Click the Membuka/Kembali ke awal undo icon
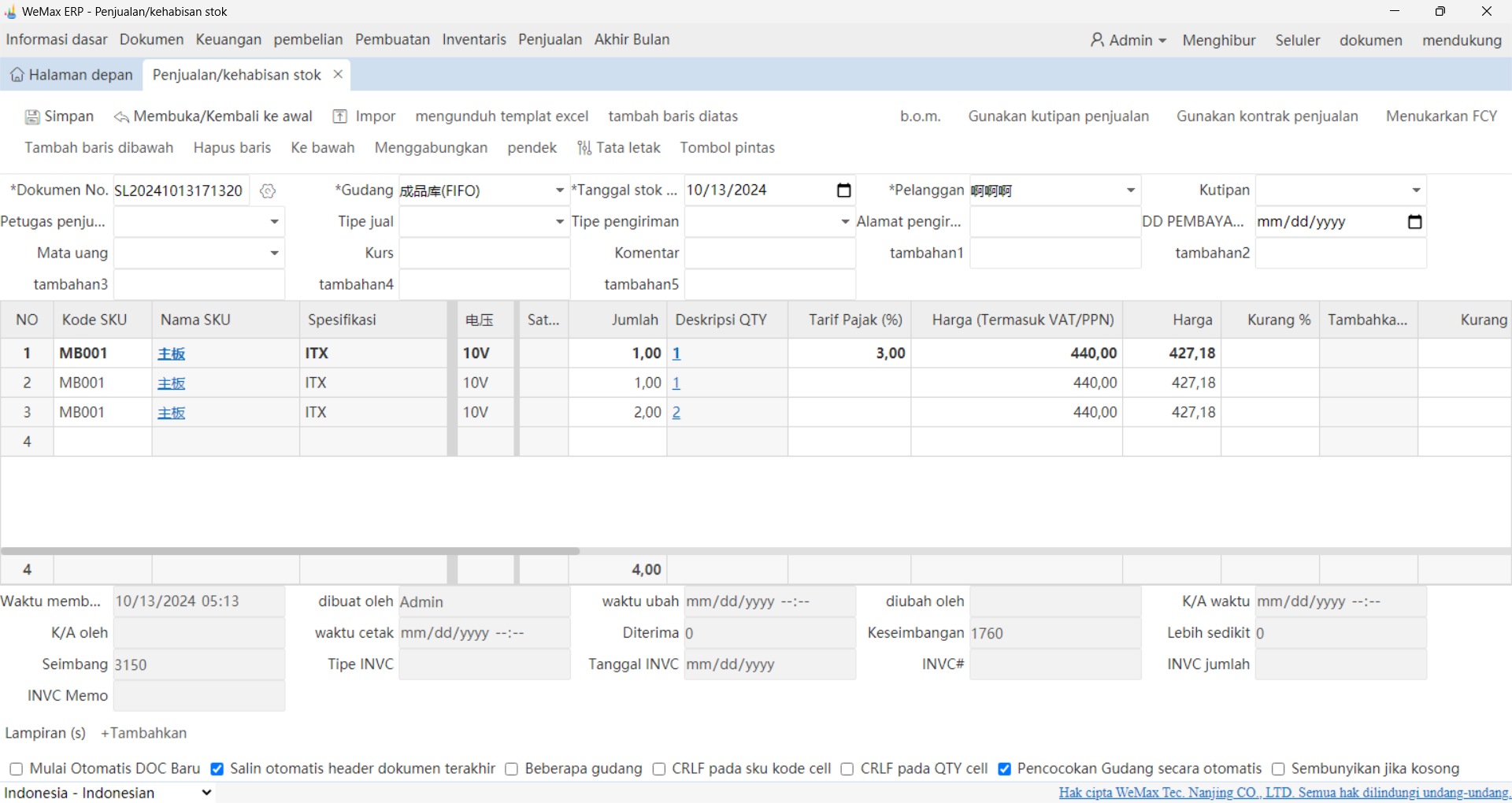The width and height of the screenshot is (1512, 803). tap(121, 117)
